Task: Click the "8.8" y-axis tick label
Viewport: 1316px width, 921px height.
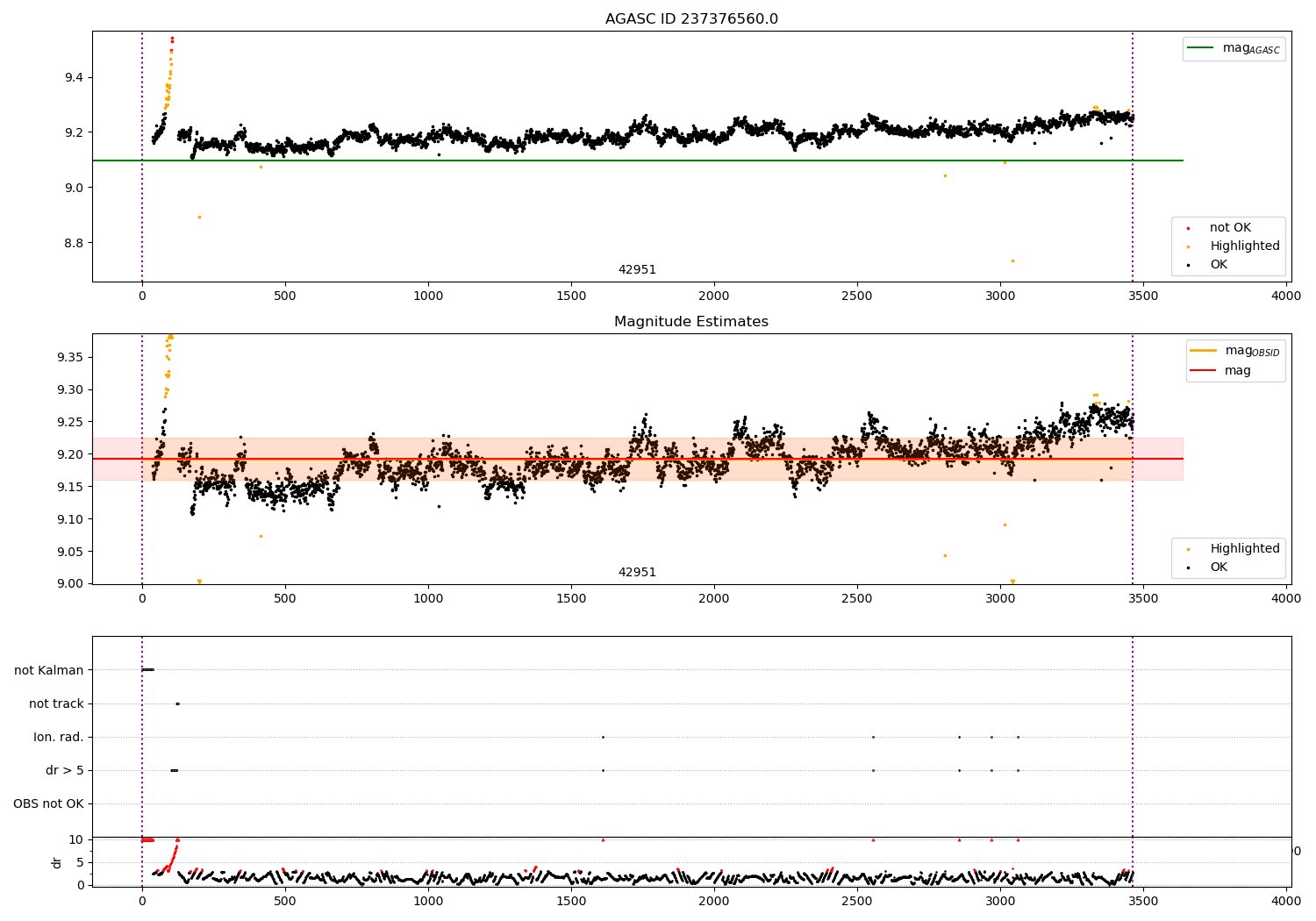Action: pyautogui.click(x=74, y=243)
